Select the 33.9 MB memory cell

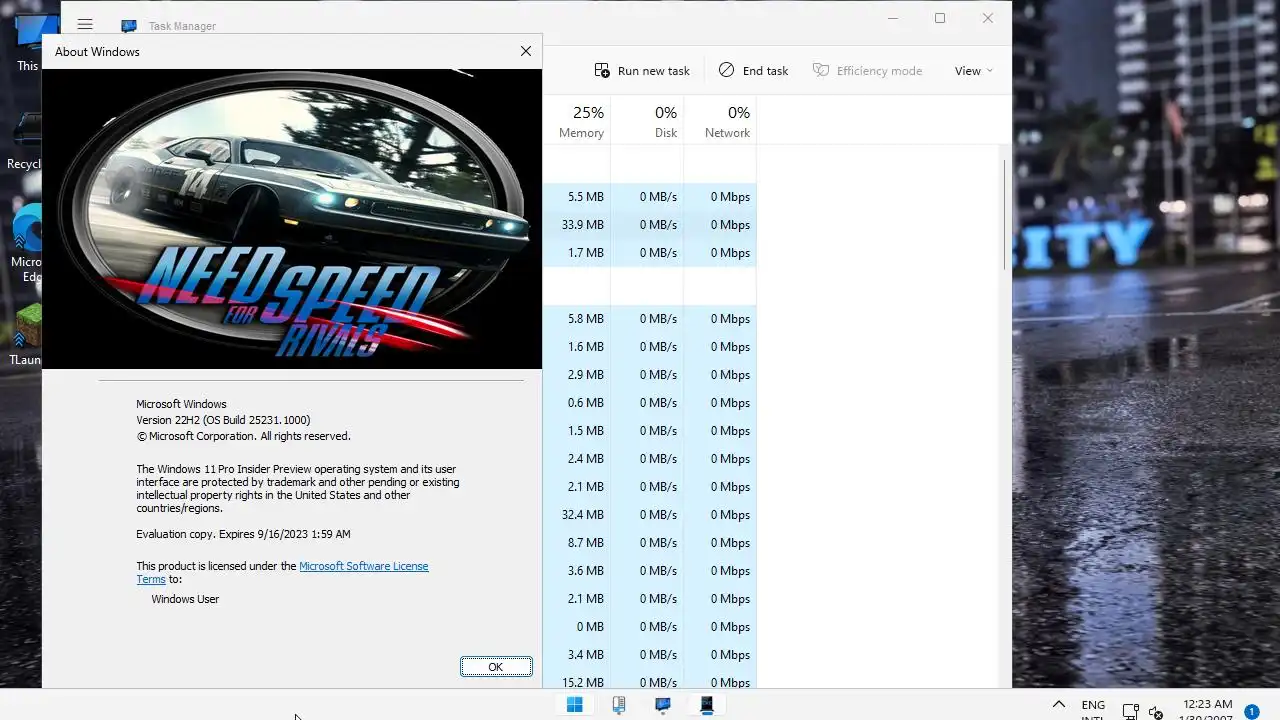pyautogui.click(x=577, y=225)
